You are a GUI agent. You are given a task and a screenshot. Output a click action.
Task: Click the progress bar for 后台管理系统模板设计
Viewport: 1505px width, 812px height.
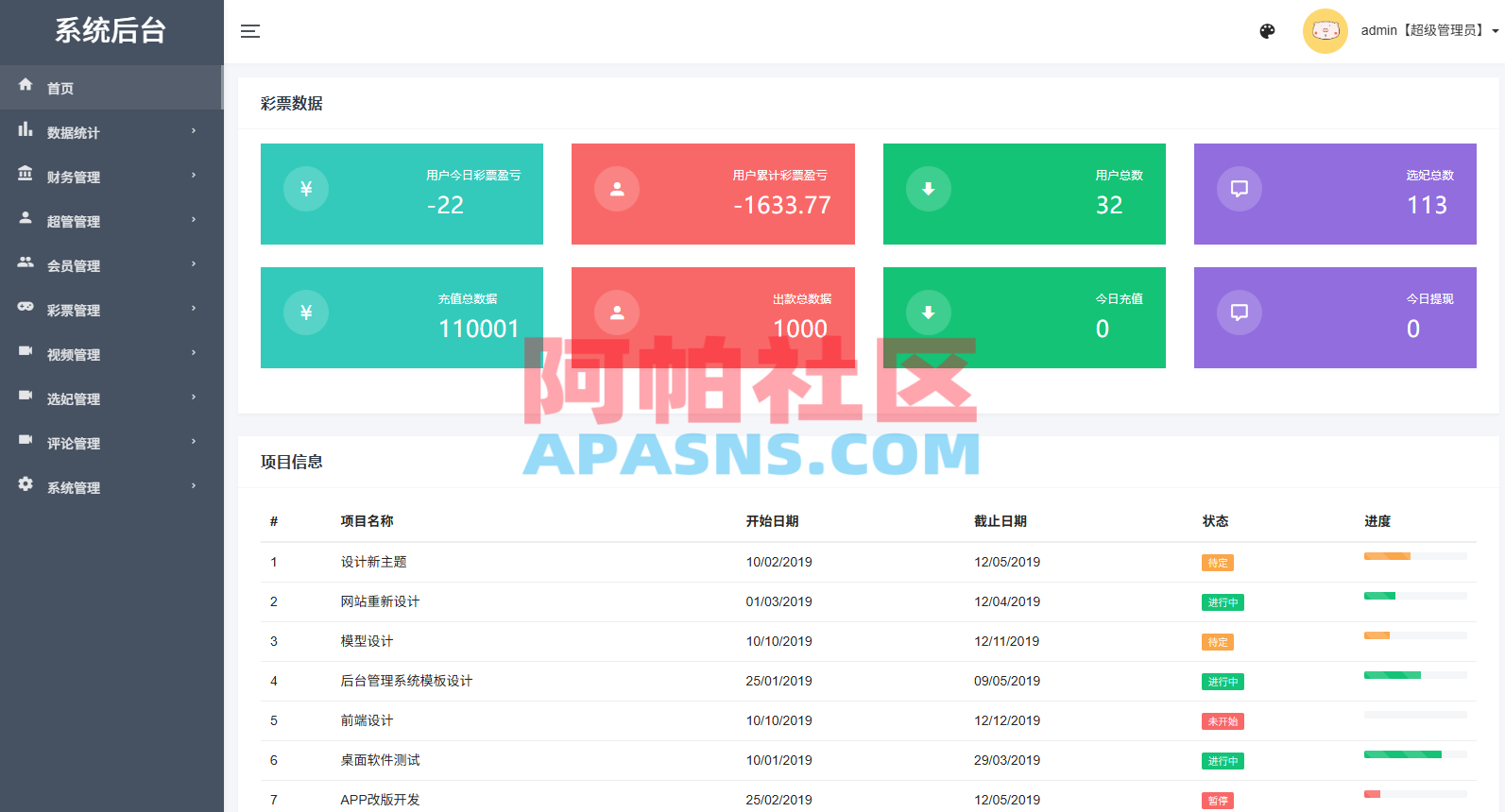tap(1415, 675)
